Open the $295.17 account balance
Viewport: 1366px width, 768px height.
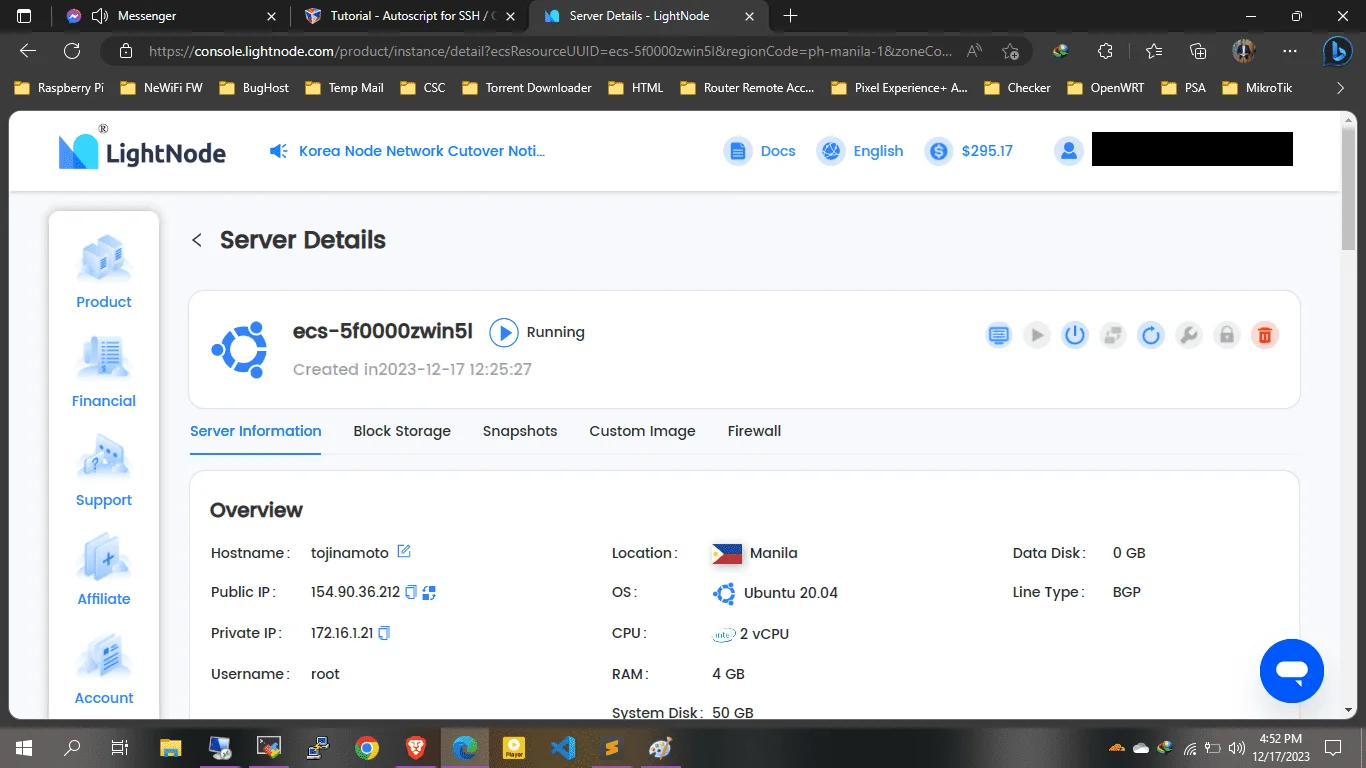click(968, 151)
